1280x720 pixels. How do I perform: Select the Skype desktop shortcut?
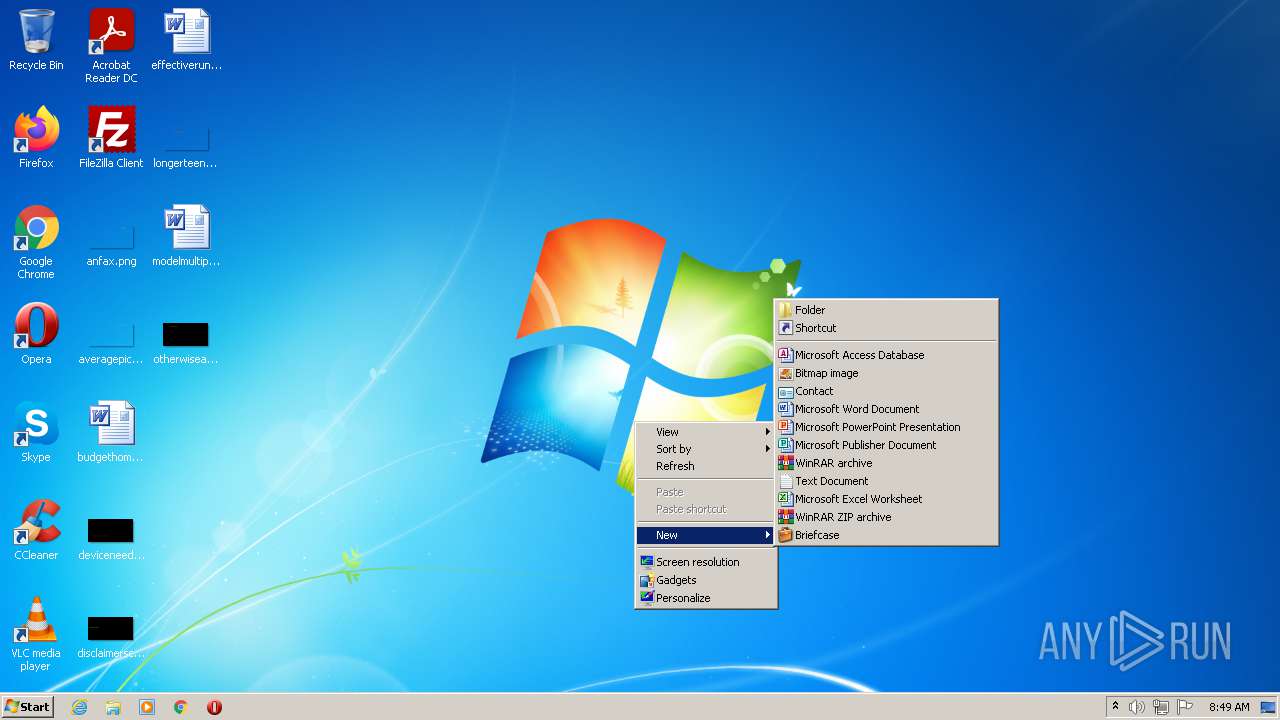(x=36, y=432)
